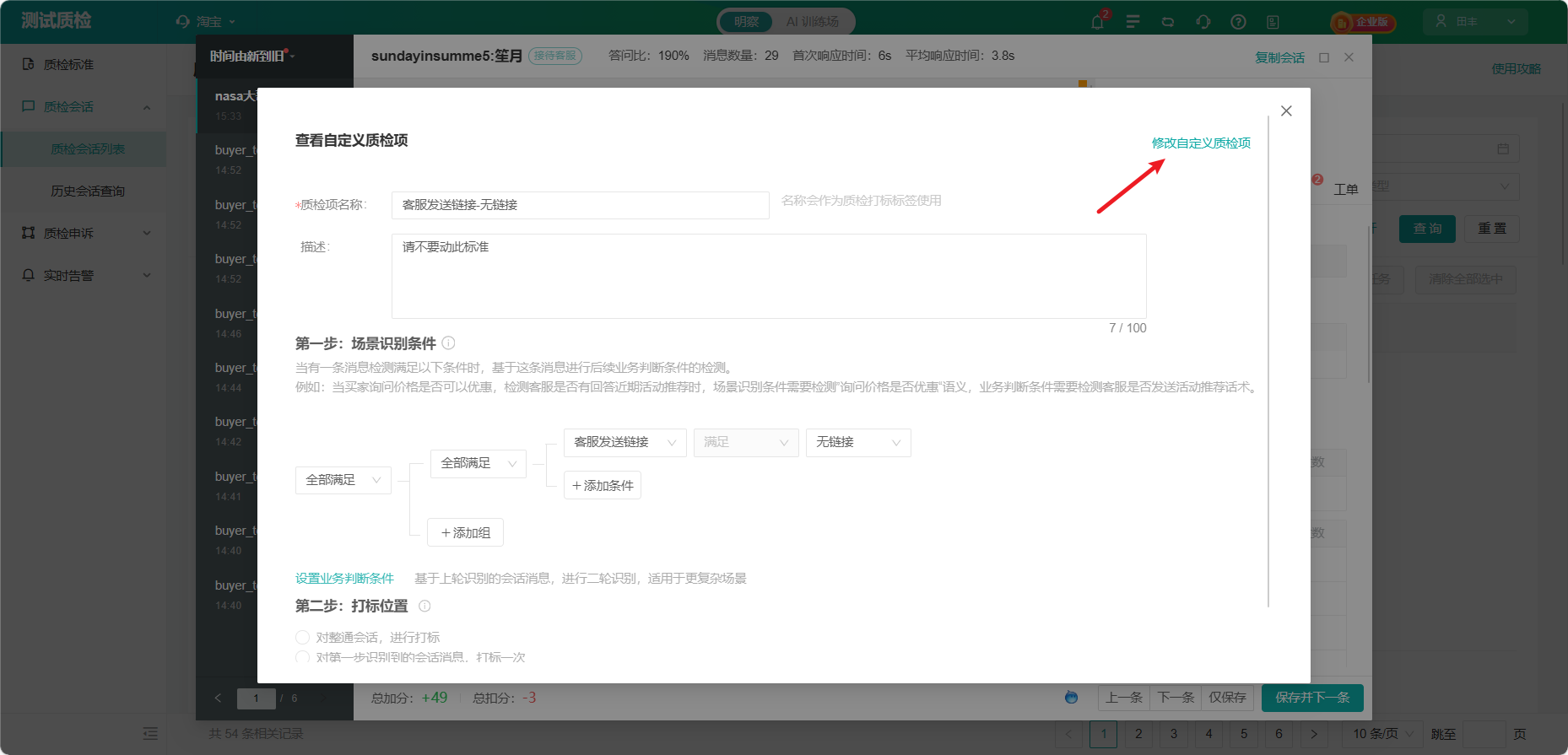Open the 满足 operator dropdown
Viewport: 1568px width, 755px height.
[x=746, y=442]
